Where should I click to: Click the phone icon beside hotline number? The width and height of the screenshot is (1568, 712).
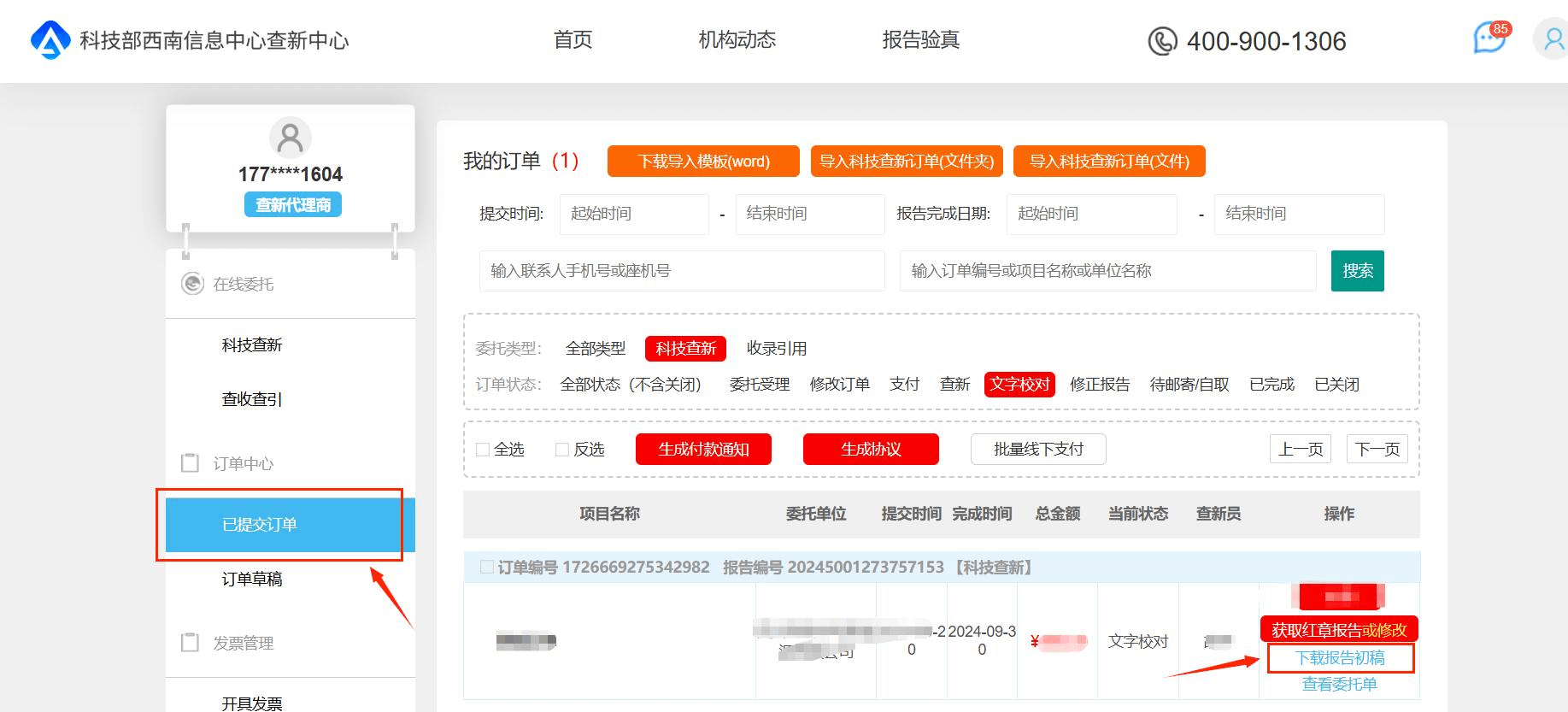pos(1162,41)
